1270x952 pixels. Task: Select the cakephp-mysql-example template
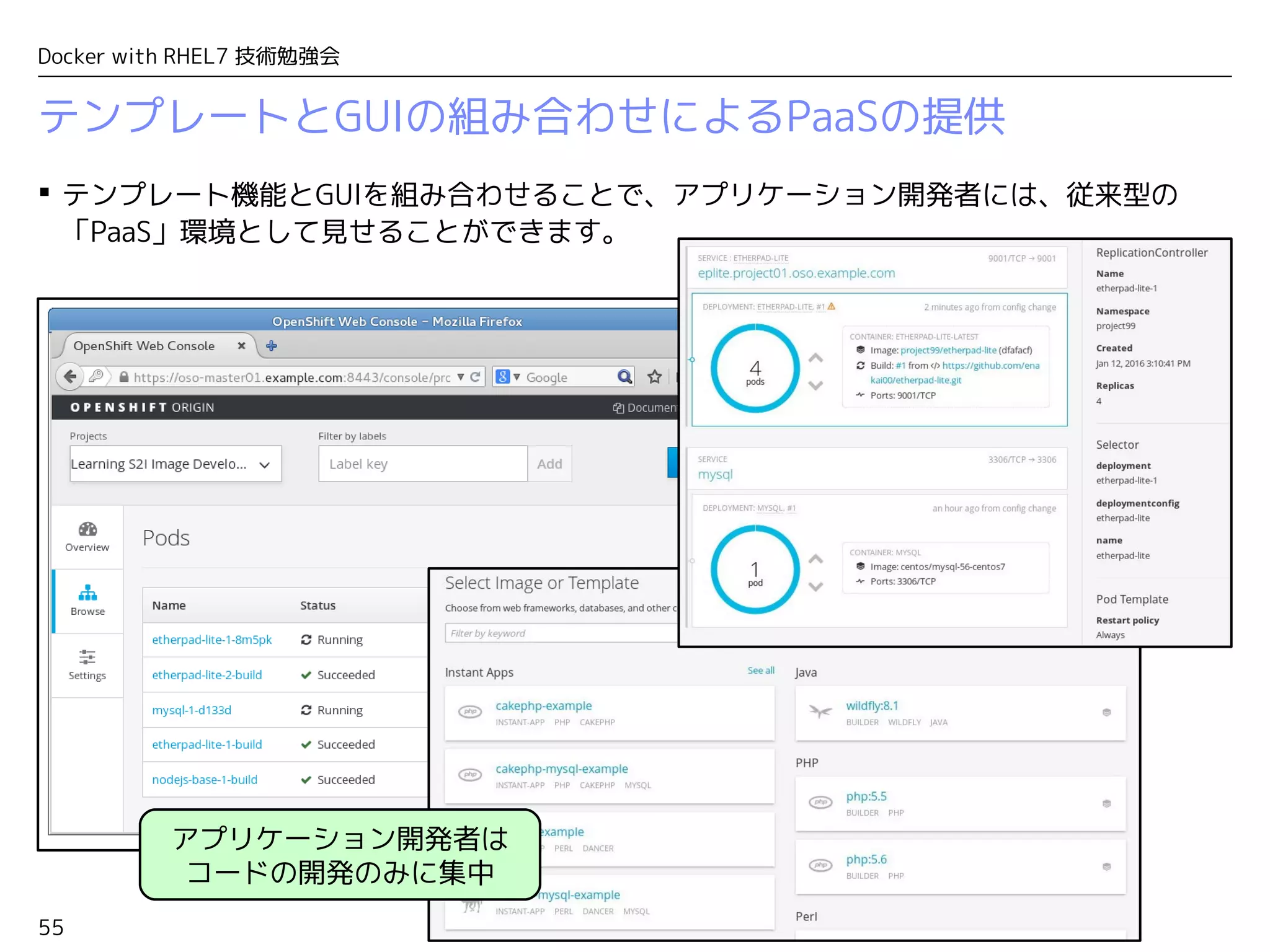[x=562, y=769]
